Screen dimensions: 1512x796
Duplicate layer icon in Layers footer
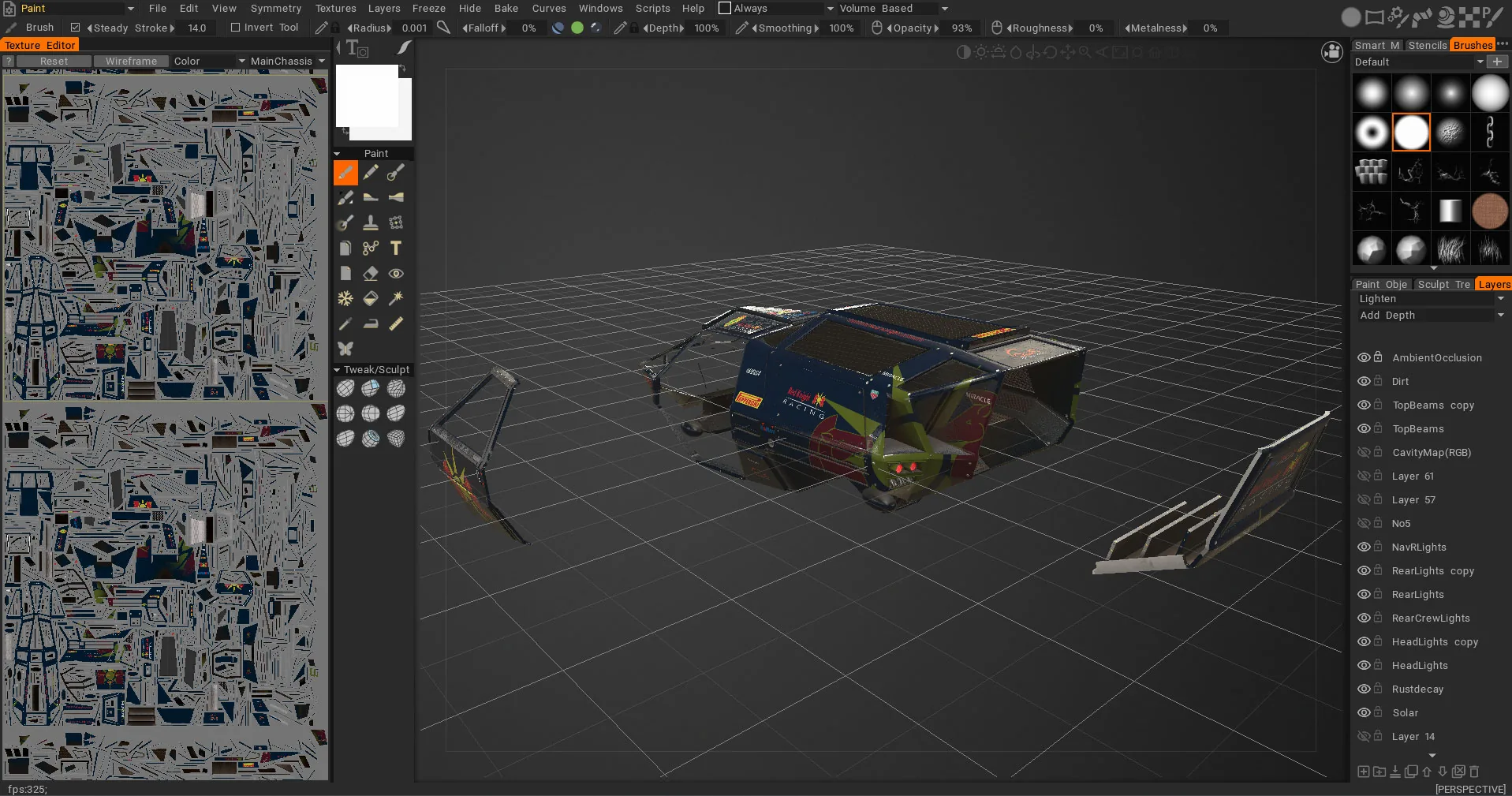(1411, 772)
